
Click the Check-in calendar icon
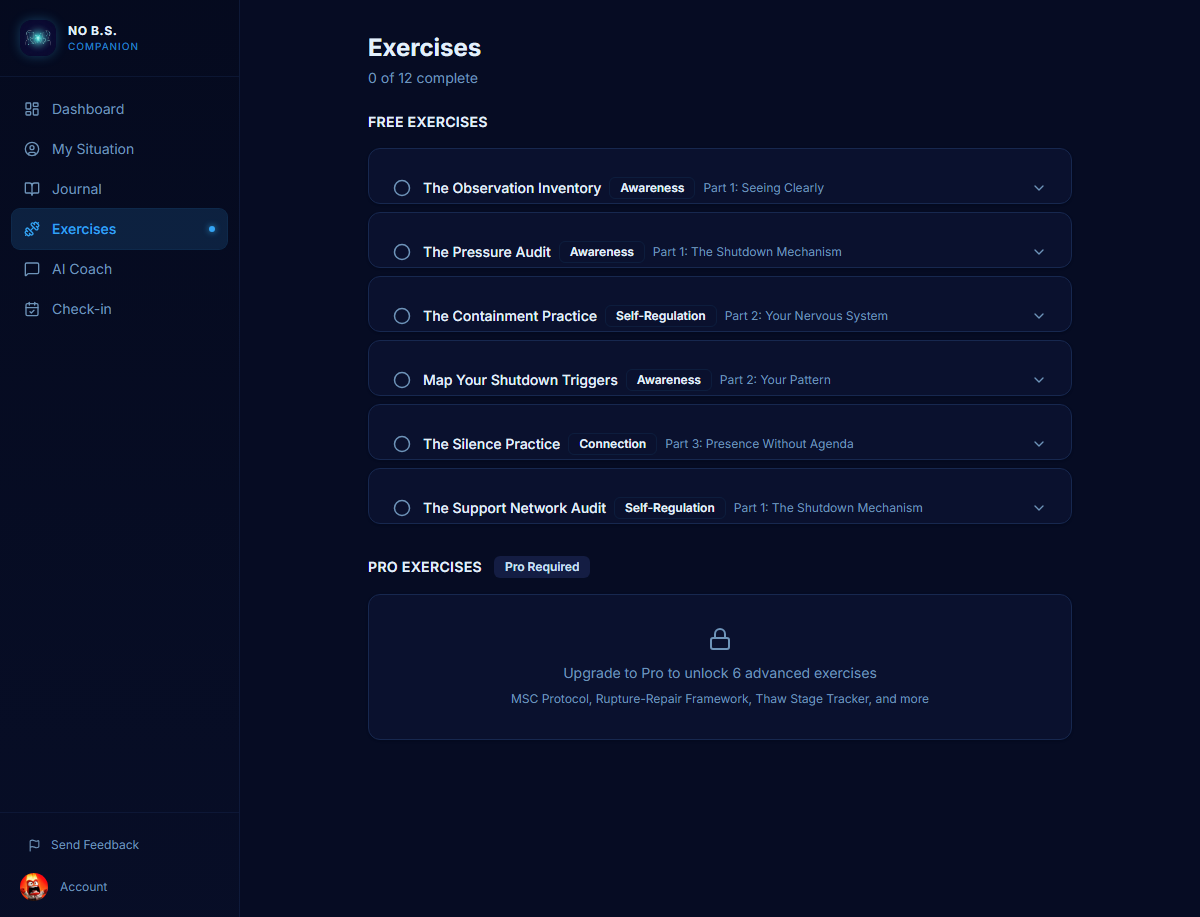(32, 309)
